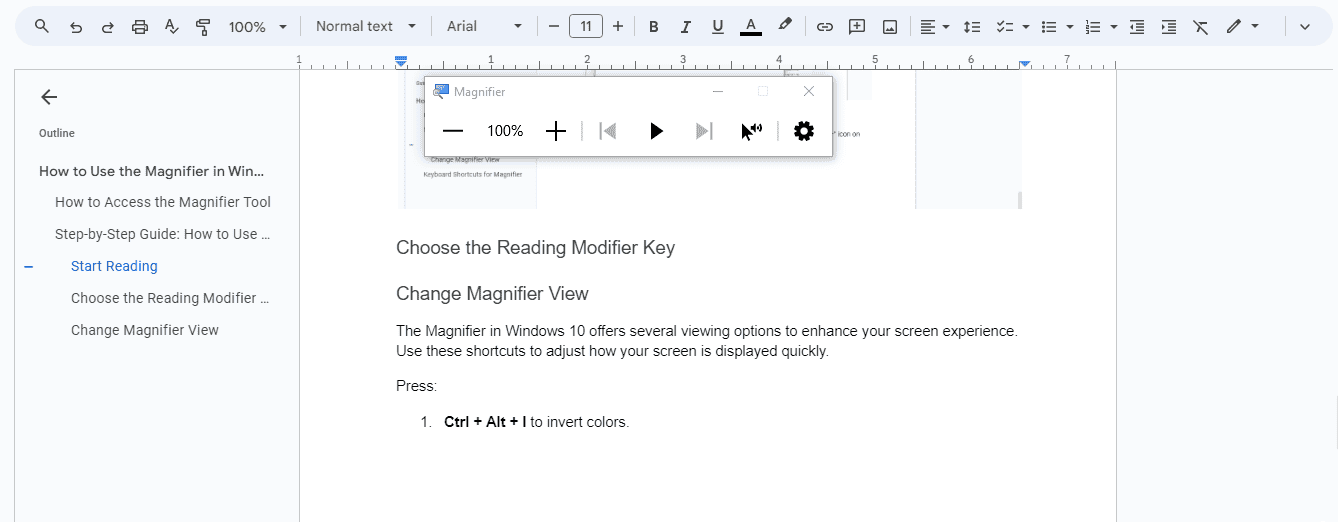
Task: Click the font size input field
Action: tap(586, 27)
